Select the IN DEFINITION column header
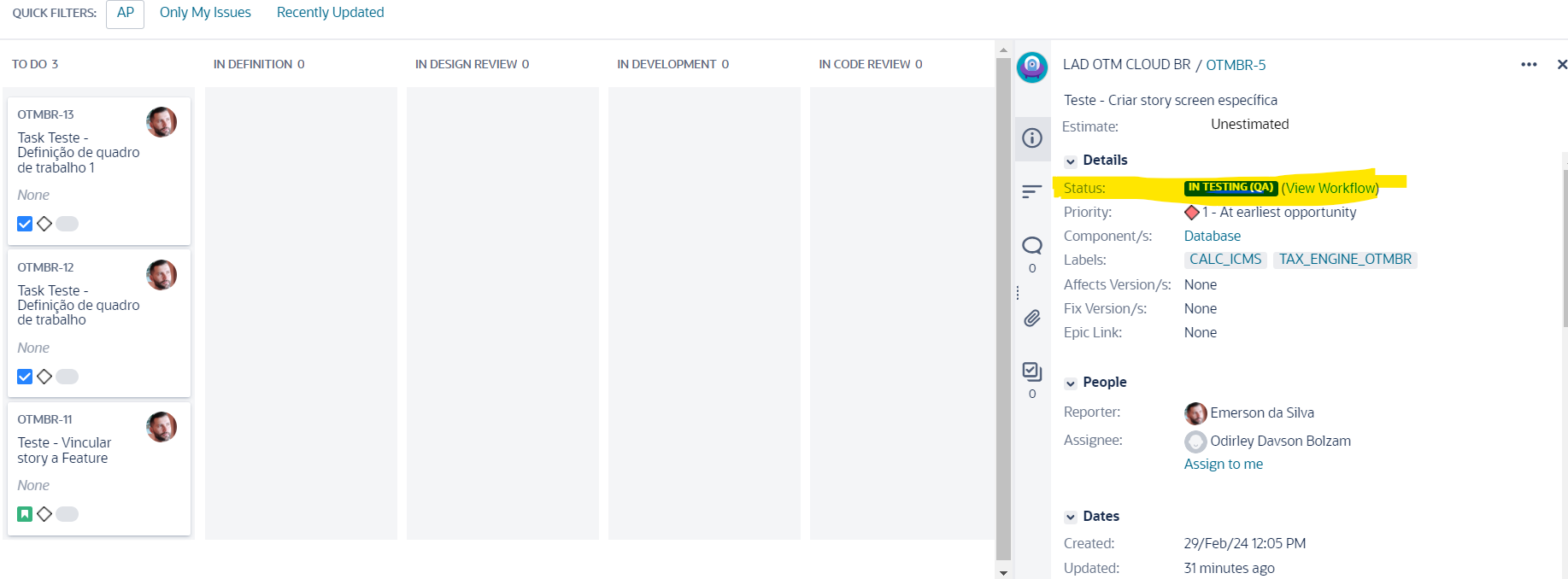 click(x=259, y=64)
